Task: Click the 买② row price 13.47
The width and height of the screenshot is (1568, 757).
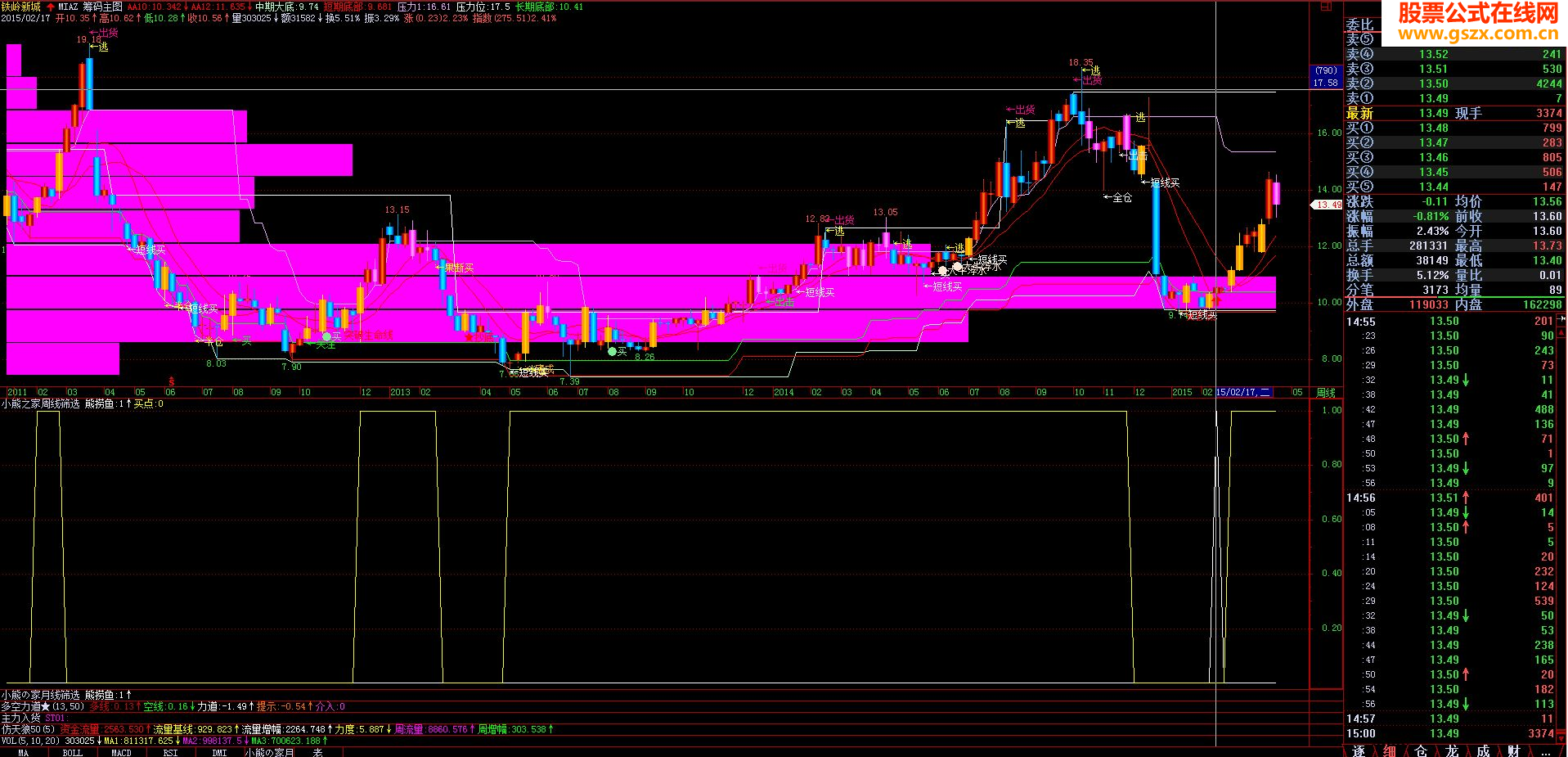Action: tap(1434, 142)
